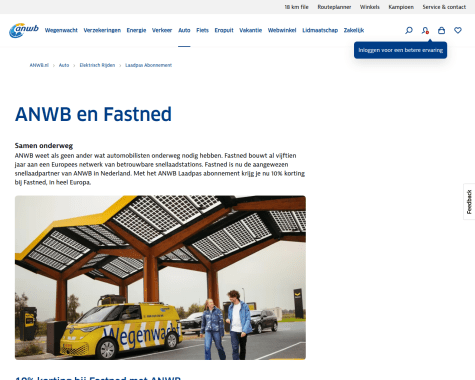
Task: Click the Auto breadcrumb
Action: pos(64,65)
